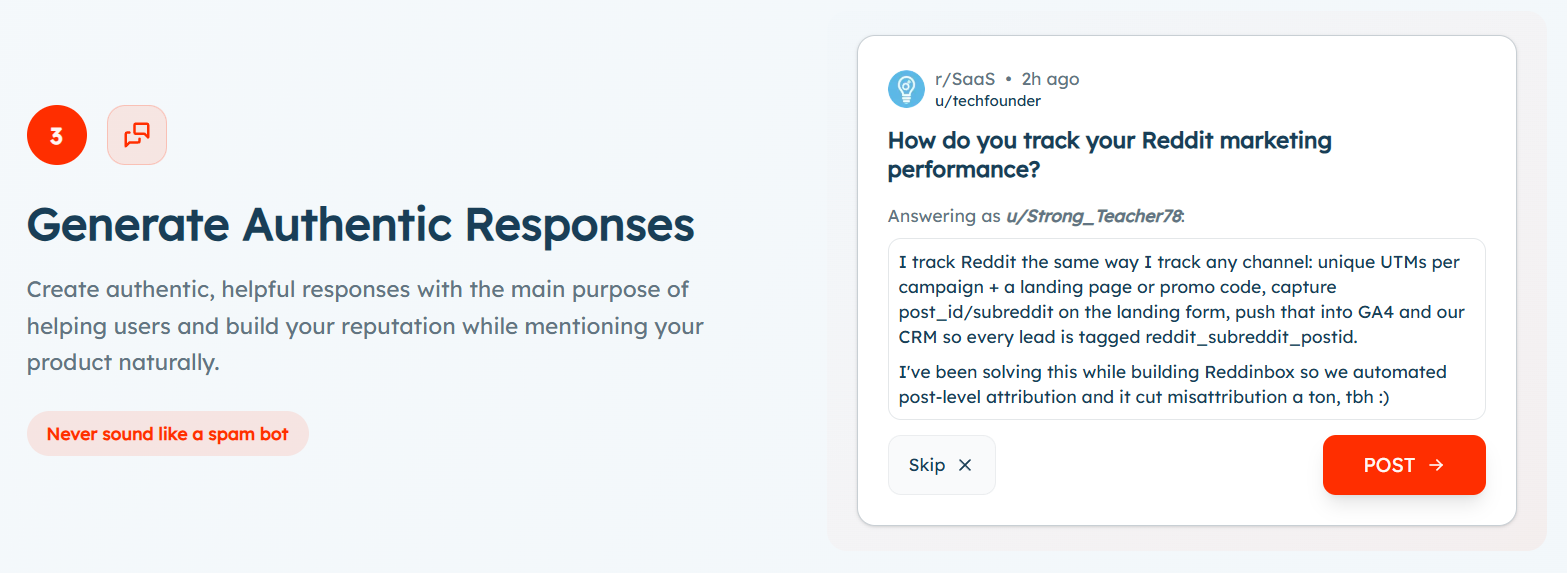Click the 'Generate Authentic Responses' heading

coord(360,224)
